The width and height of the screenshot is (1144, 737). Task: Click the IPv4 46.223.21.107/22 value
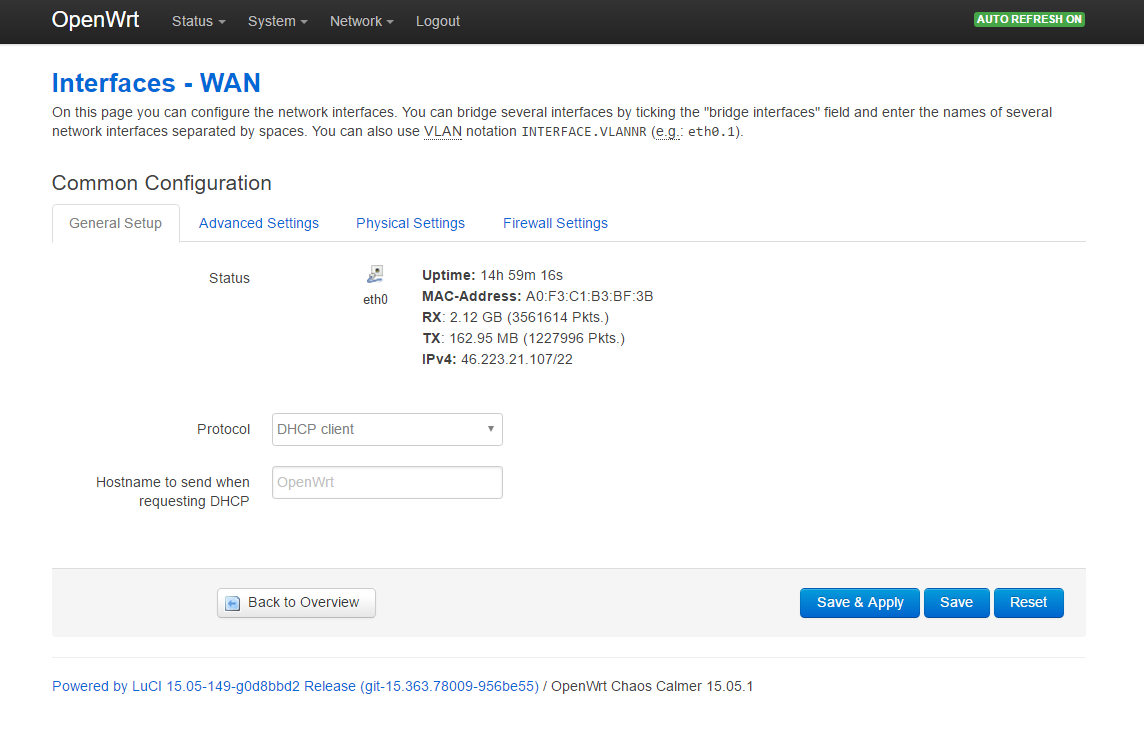[x=517, y=359]
